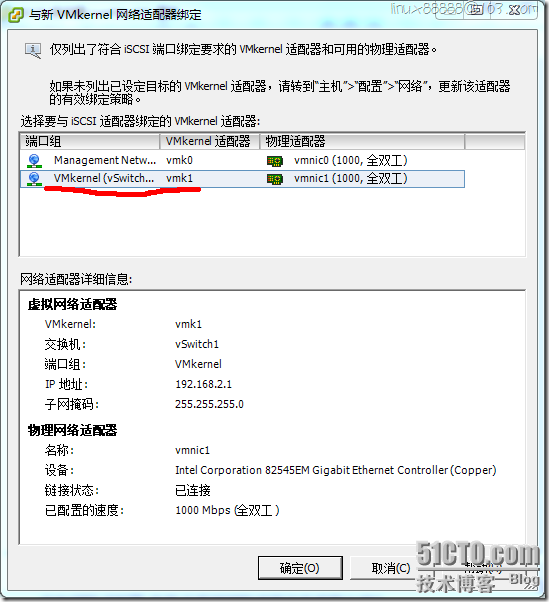The image size is (549, 602).
Task: Click vmnic0 (1000, 全双工) entry
Action: tap(351, 160)
